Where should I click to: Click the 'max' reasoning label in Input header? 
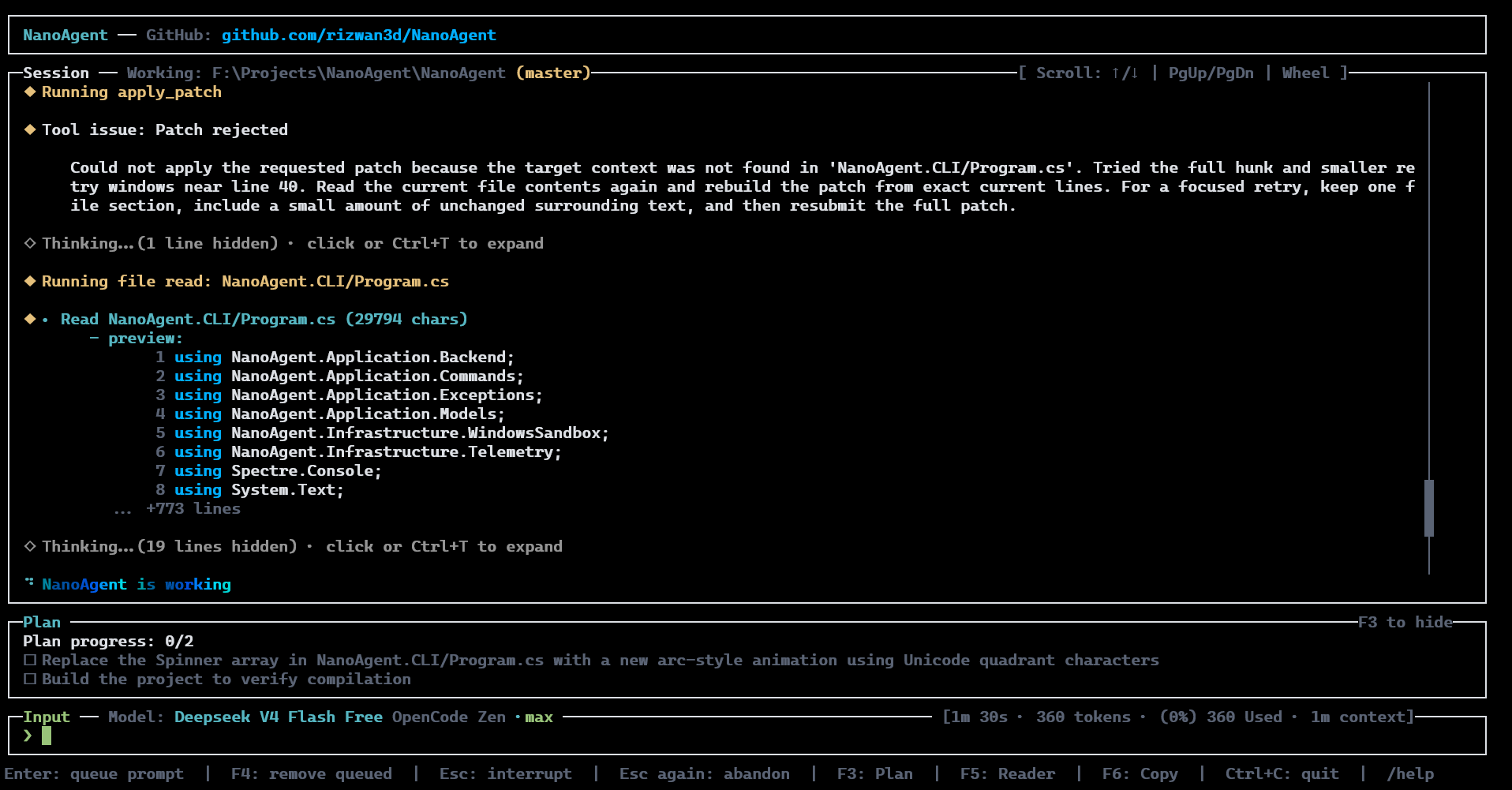click(539, 717)
